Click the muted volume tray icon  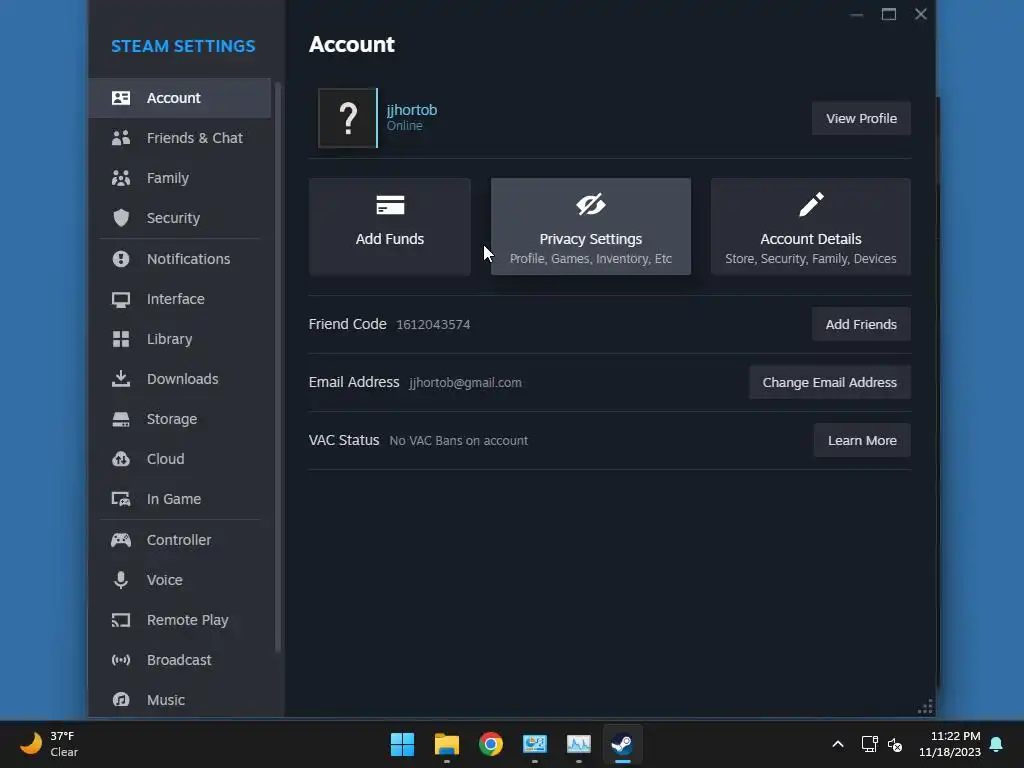pos(895,744)
